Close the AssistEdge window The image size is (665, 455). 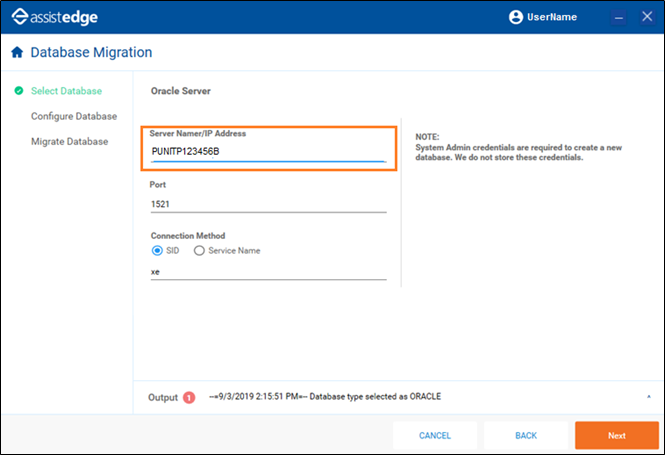coord(647,17)
